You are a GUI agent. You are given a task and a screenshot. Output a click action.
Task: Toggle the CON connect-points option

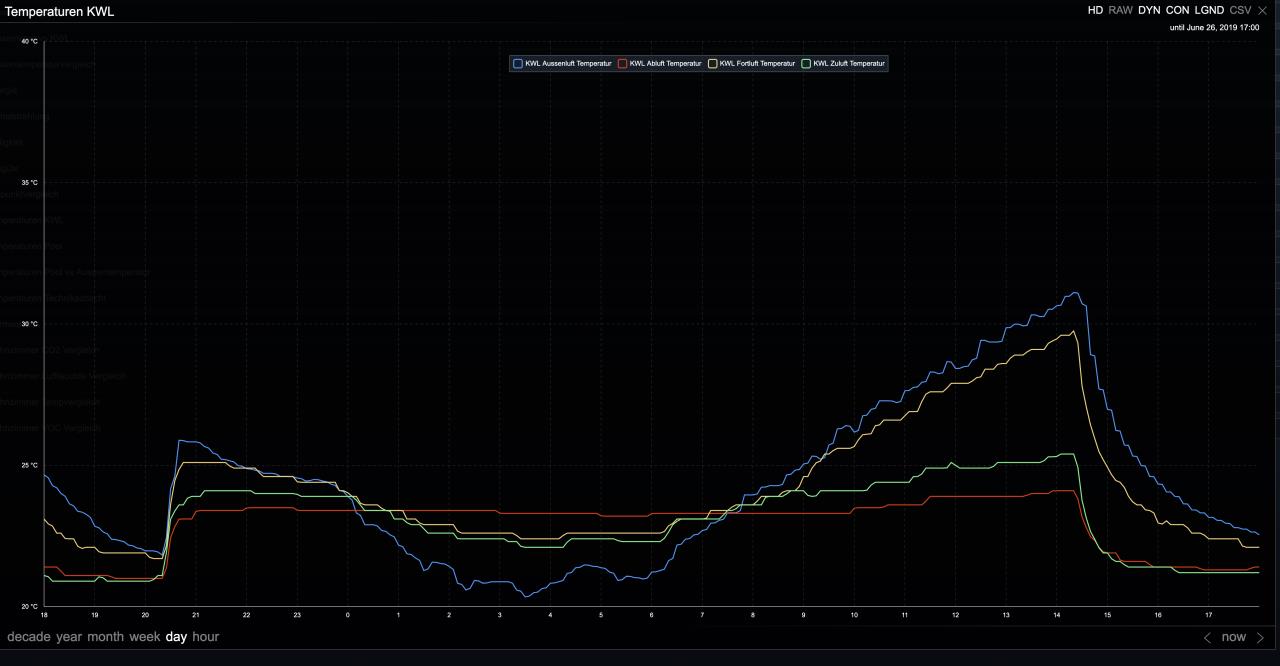[1177, 10]
